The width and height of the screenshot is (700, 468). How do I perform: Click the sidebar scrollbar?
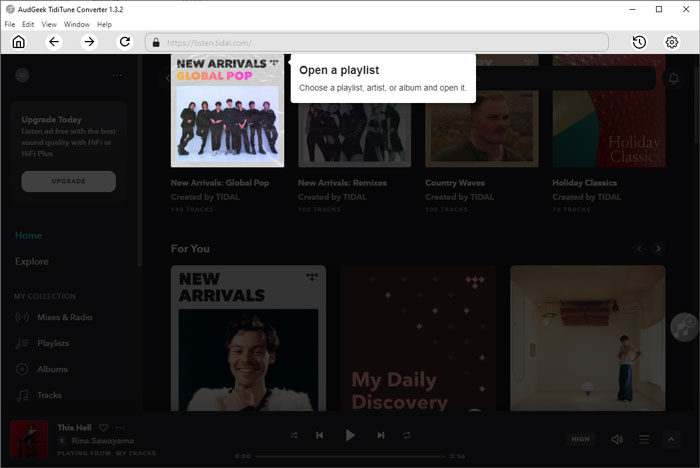click(139, 161)
